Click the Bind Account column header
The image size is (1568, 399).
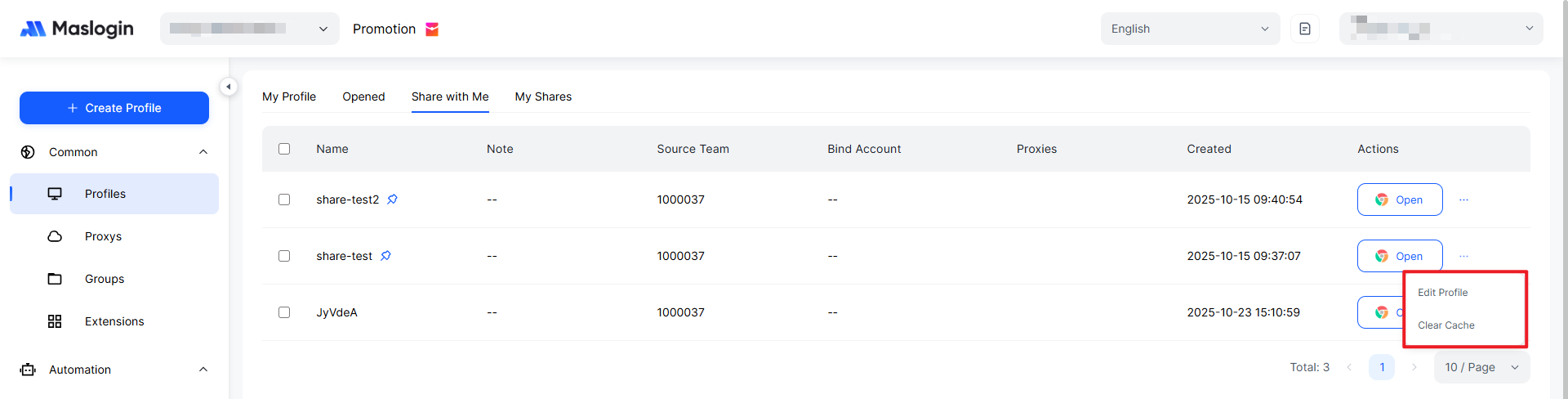click(x=864, y=149)
